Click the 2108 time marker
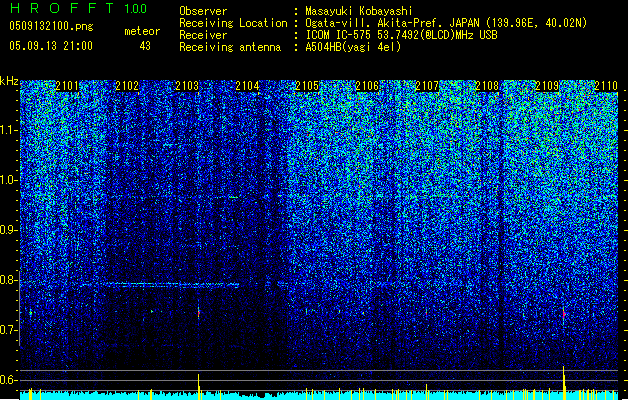This screenshot has height=400, width=629. pyautogui.click(x=487, y=86)
